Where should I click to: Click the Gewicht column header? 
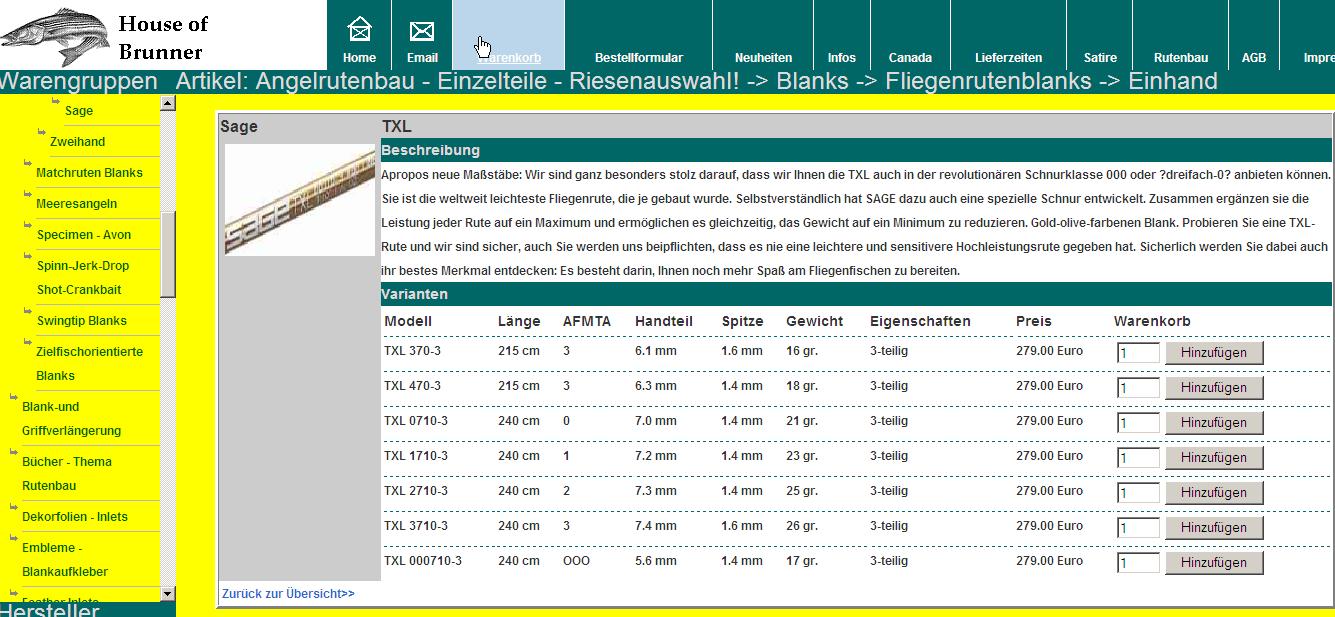[814, 321]
